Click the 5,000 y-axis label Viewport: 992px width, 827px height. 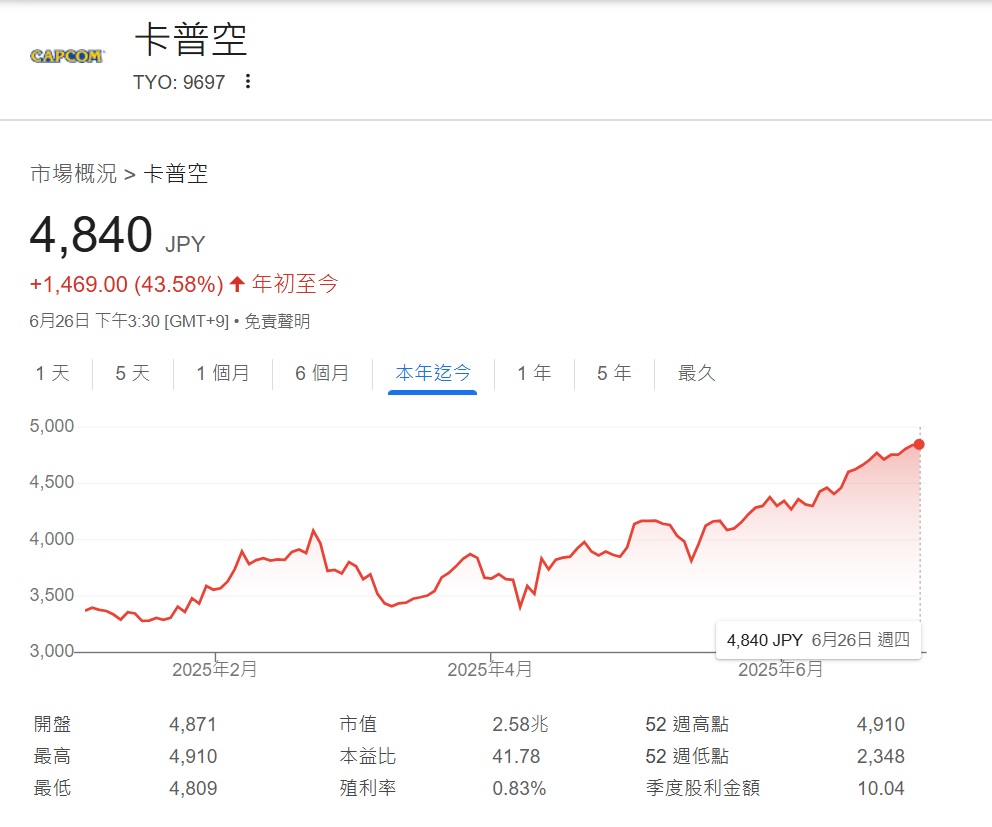(x=52, y=426)
